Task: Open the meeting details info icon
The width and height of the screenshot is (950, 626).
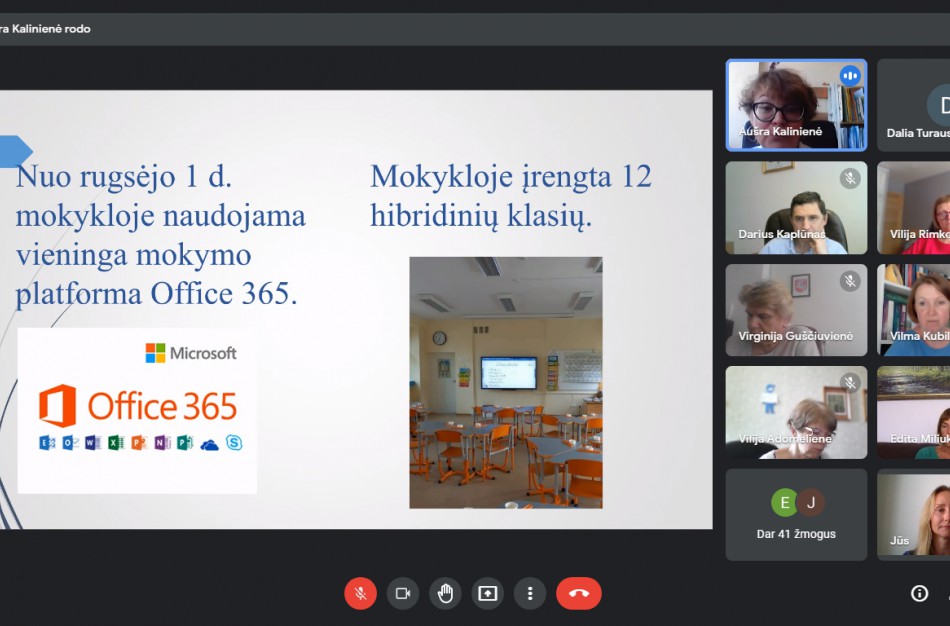Action: (x=919, y=593)
